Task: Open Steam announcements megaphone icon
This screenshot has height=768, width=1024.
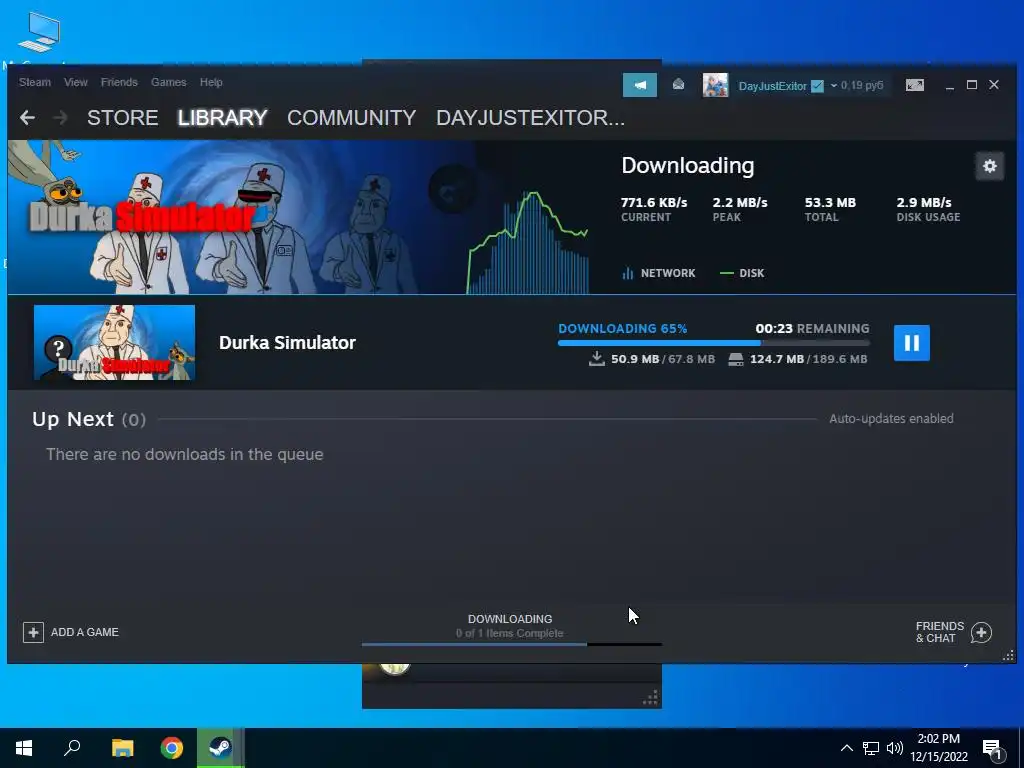Action: [x=640, y=85]
